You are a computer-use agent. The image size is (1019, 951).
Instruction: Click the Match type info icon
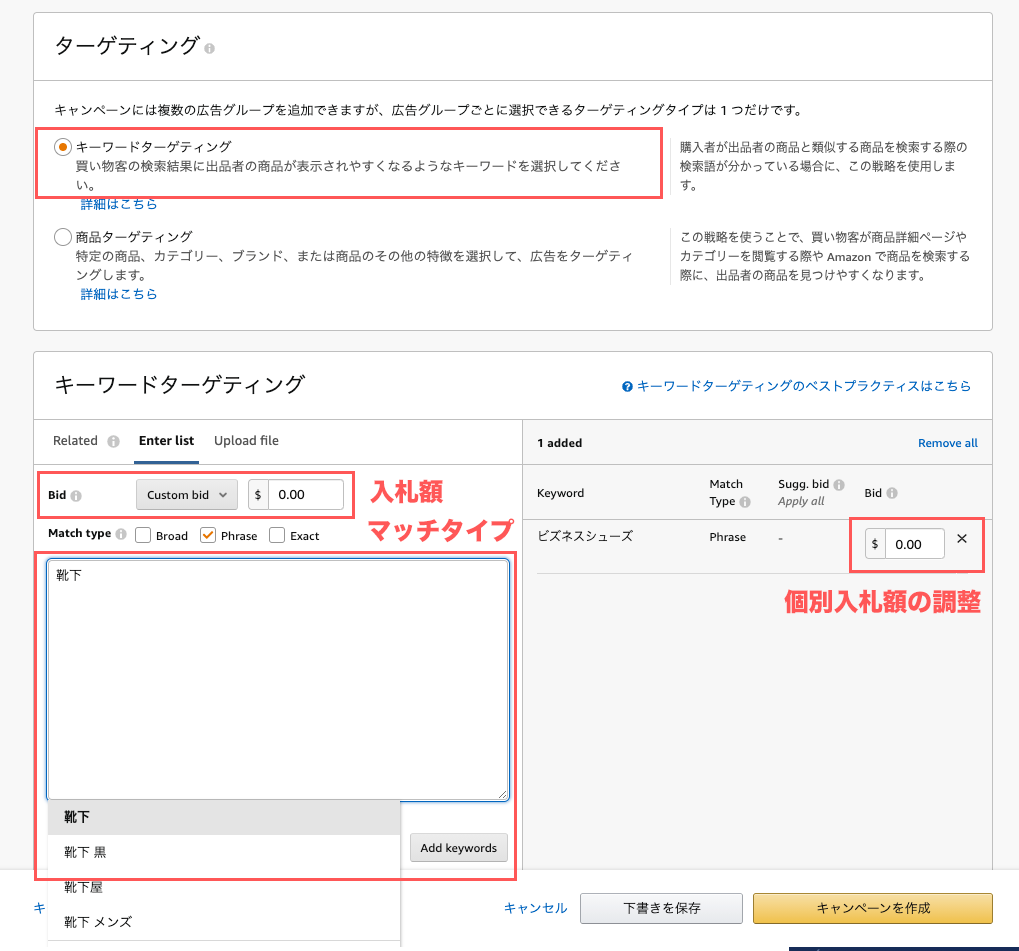pos(122,533)
